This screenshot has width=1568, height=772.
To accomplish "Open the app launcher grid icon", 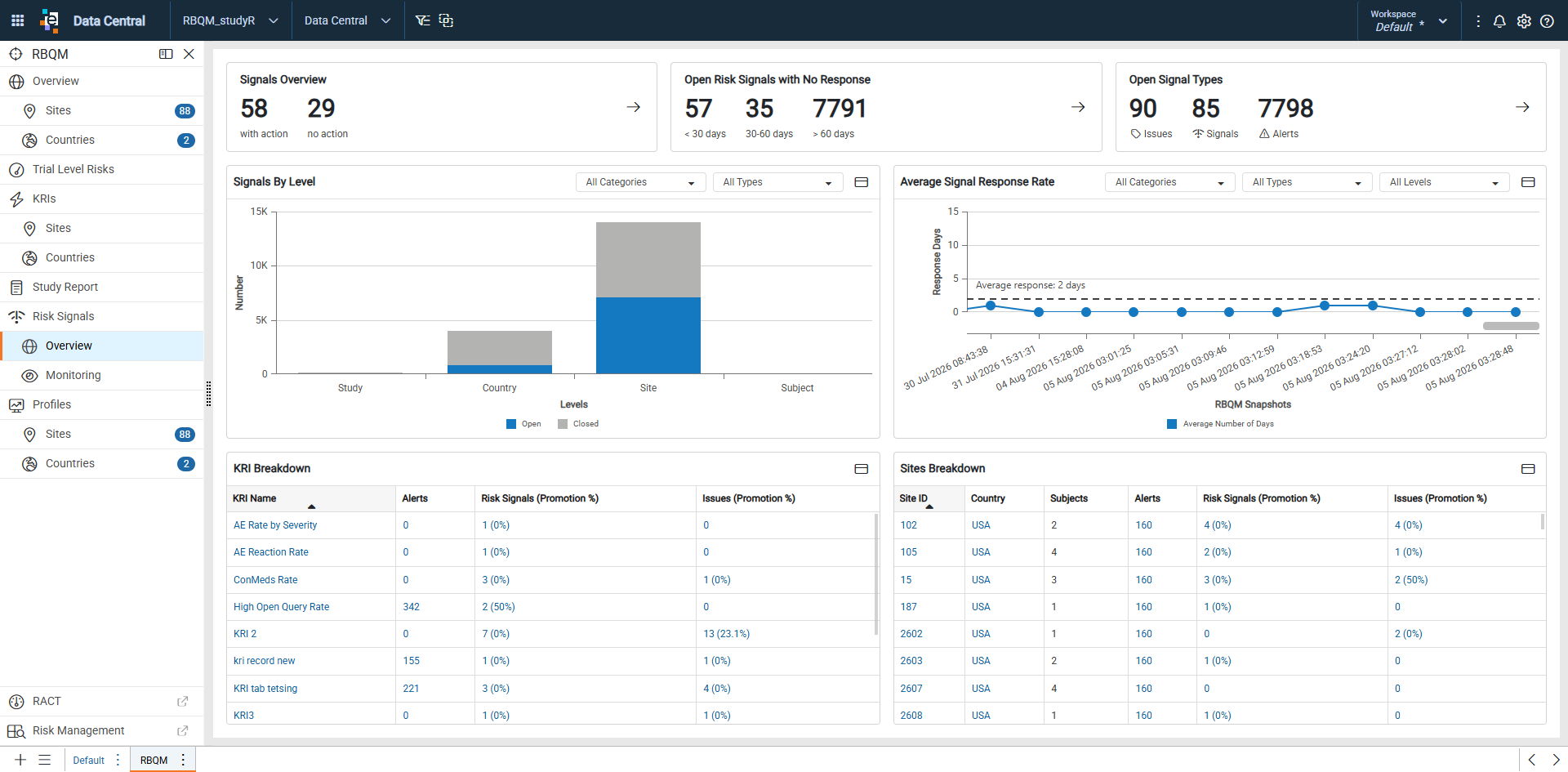I will pos(17,20).
